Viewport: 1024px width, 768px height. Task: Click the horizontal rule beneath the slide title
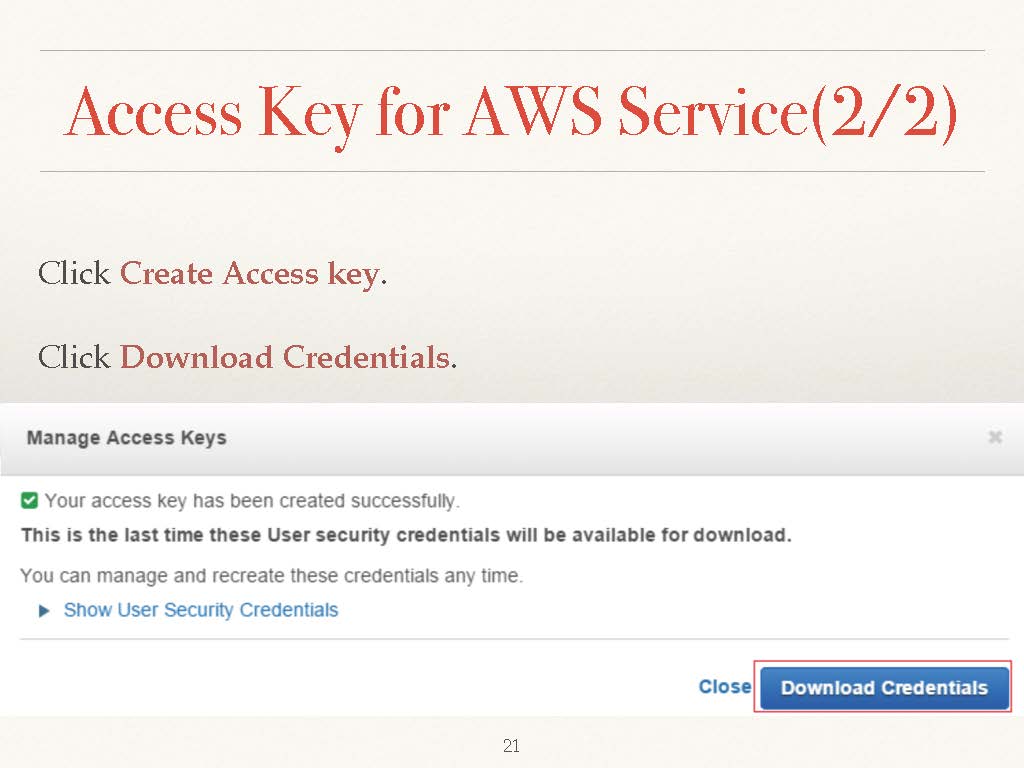512,171
